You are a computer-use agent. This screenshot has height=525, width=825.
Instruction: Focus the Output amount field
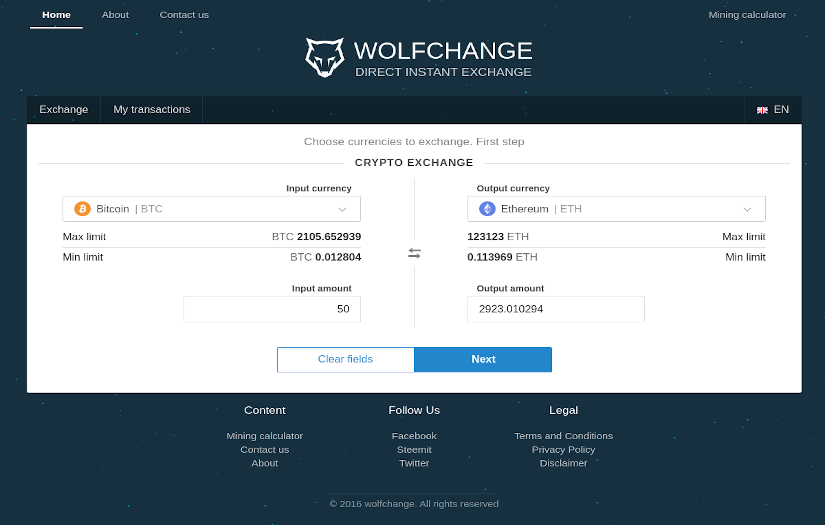(556, 309)
